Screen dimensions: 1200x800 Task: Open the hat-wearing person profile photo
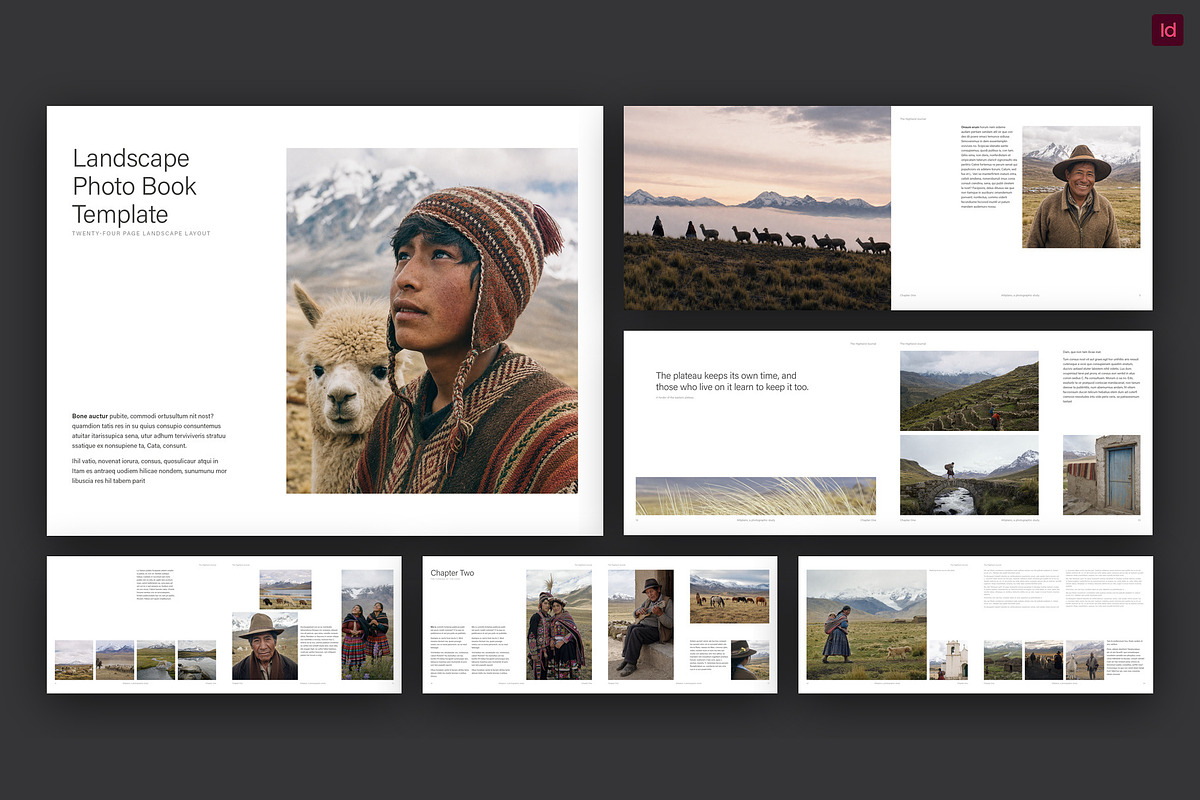[750, 660]
